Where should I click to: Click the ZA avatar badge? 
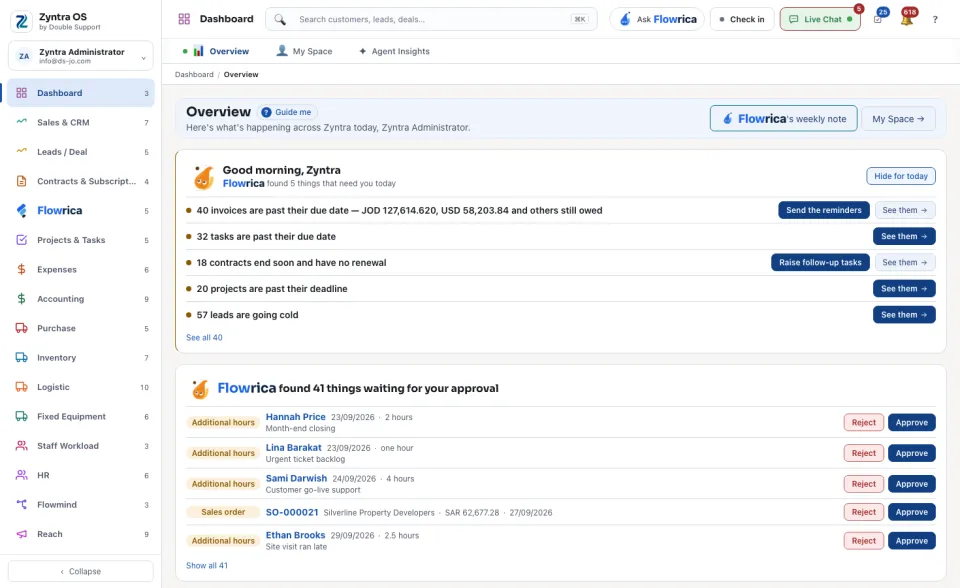coord(24,56)
